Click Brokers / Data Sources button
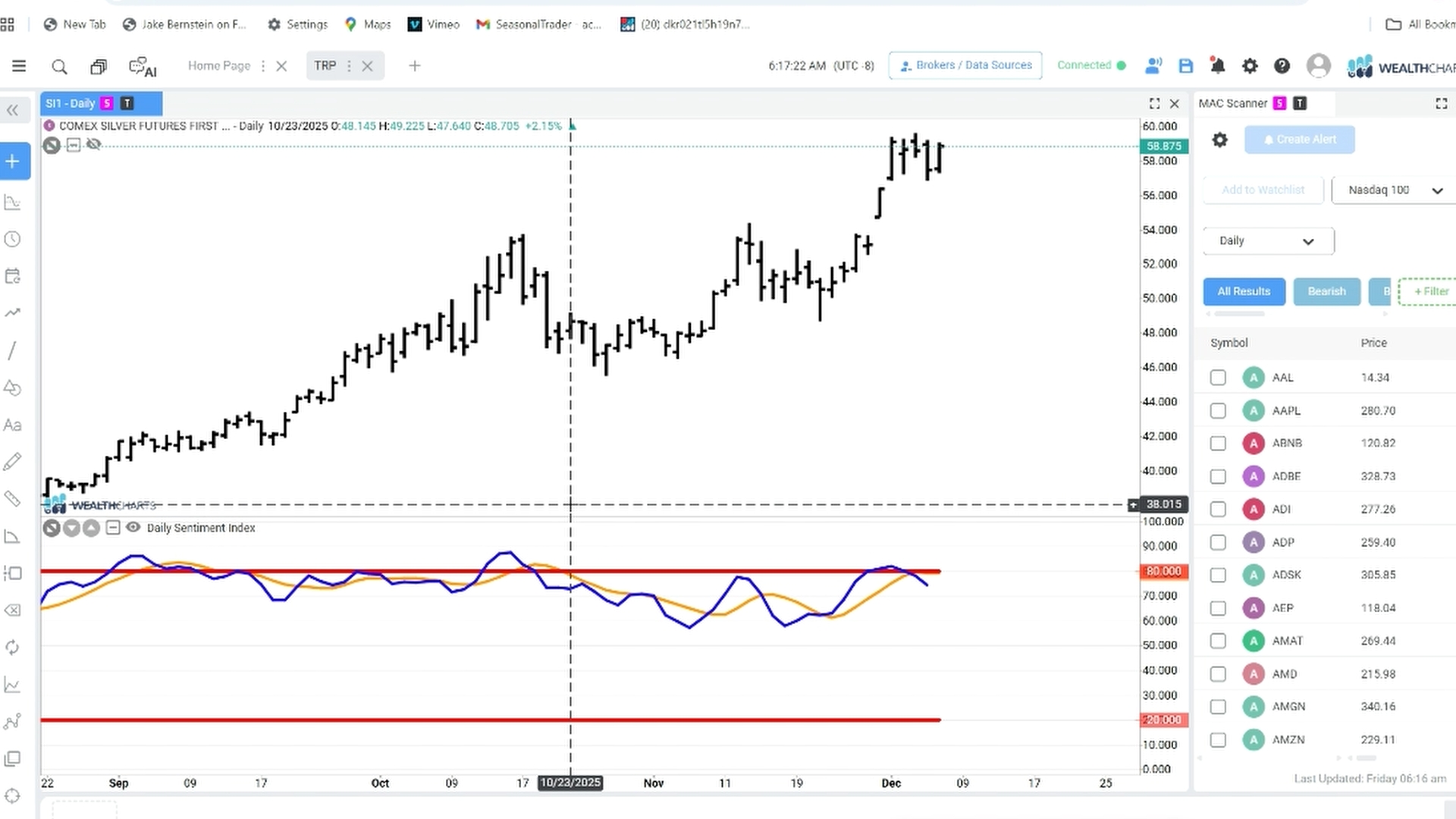 click(965, 65)
